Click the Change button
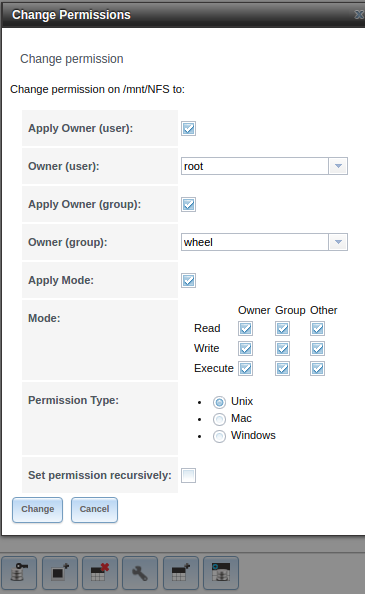 click(x=37, y=510)
